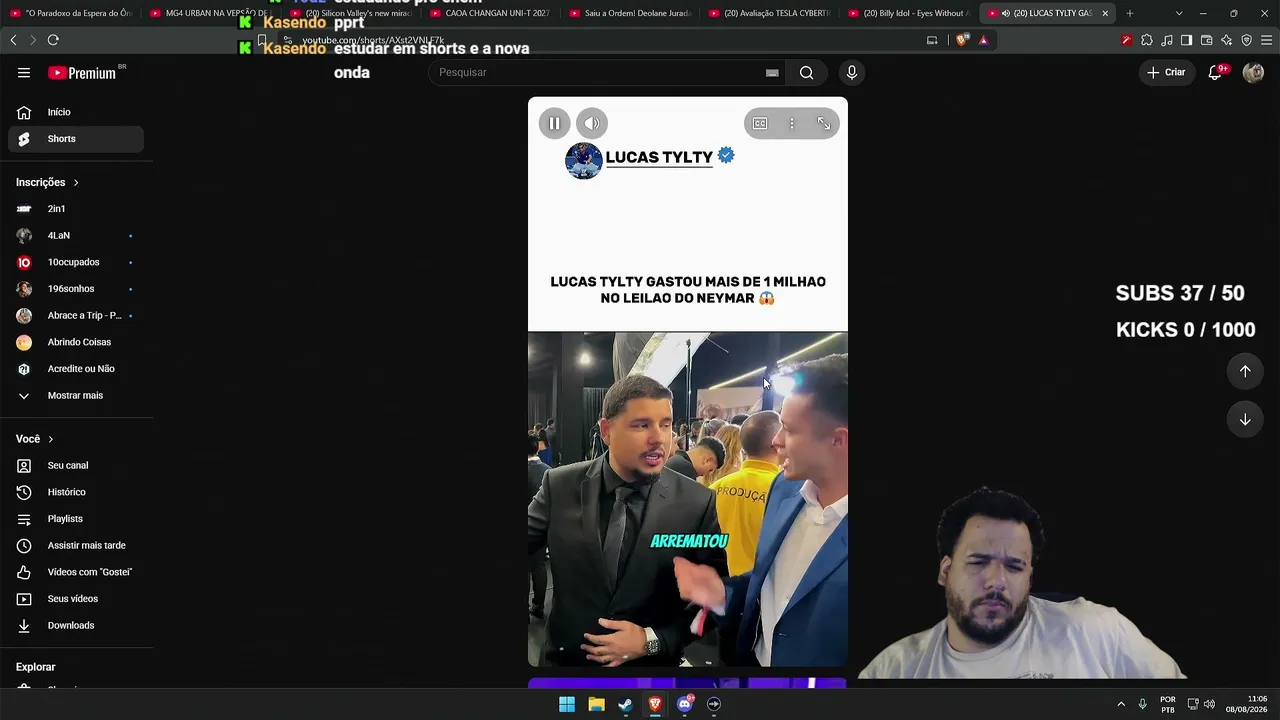Open Seus vídeos in the sidebar
The height and width of the screenshot is (720, 1280).
click(76, 599)
